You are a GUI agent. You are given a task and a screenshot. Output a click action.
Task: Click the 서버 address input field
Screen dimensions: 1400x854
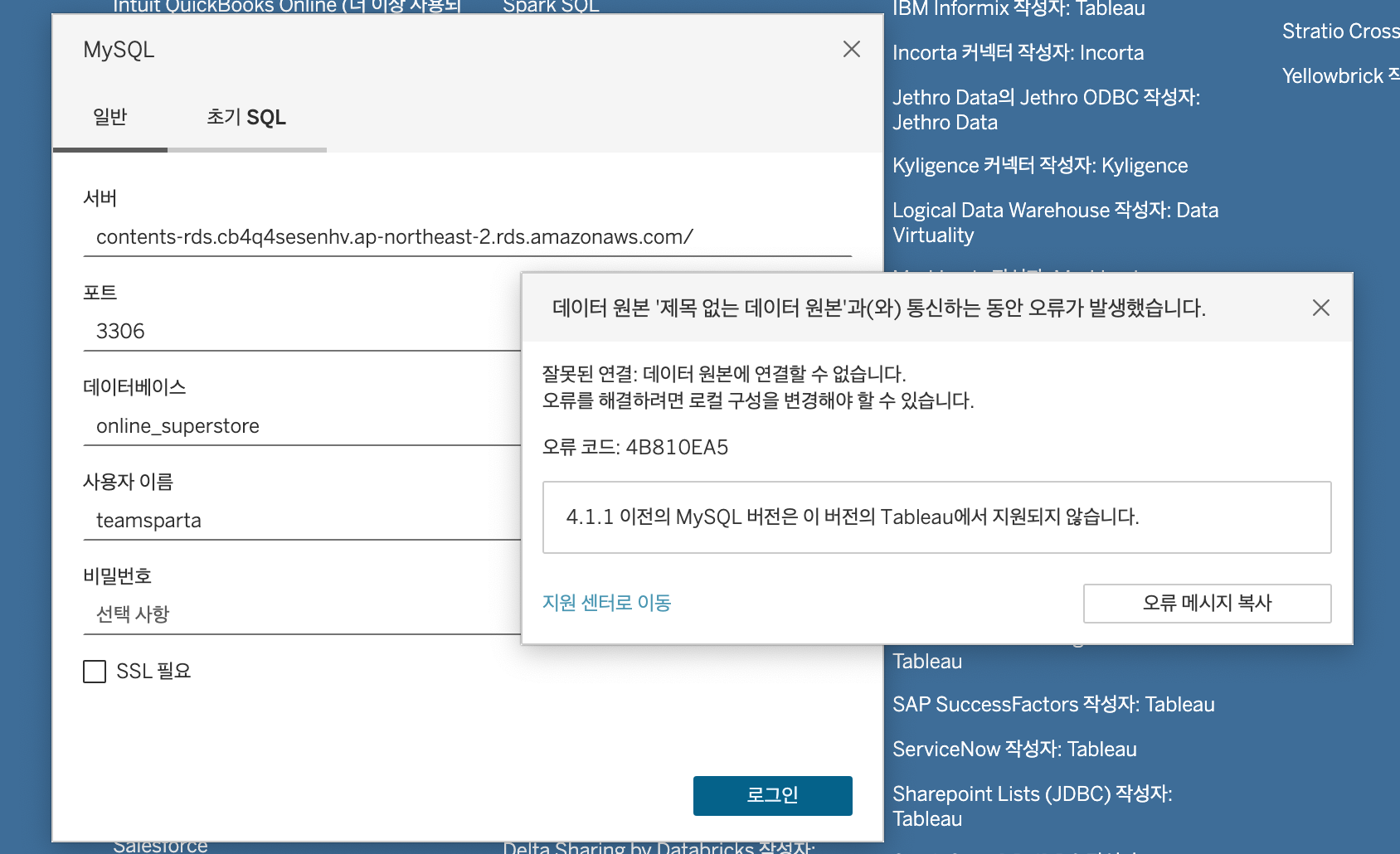(x=468, y=237)
